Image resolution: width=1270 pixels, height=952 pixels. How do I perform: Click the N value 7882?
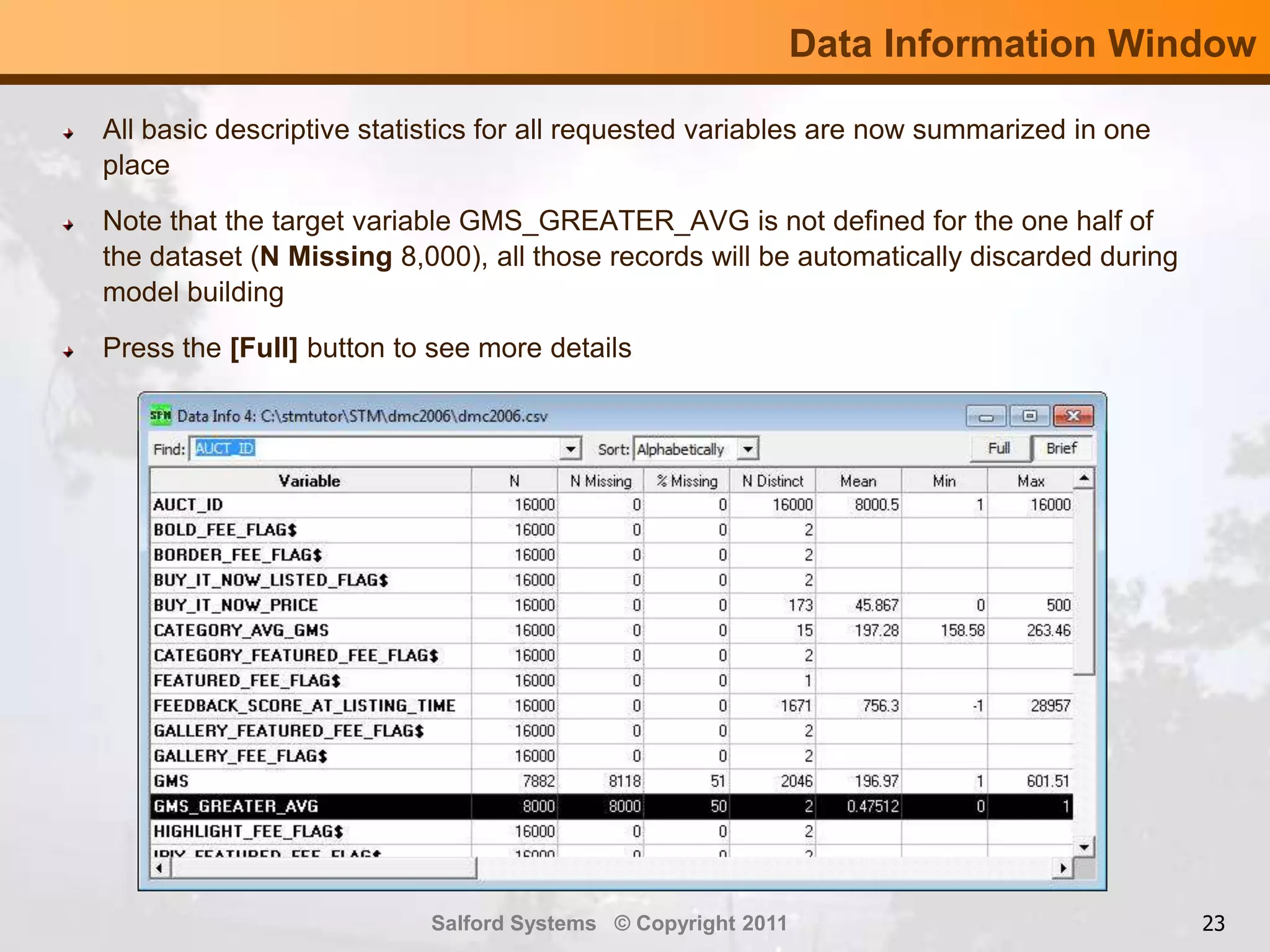coord(538,782)
